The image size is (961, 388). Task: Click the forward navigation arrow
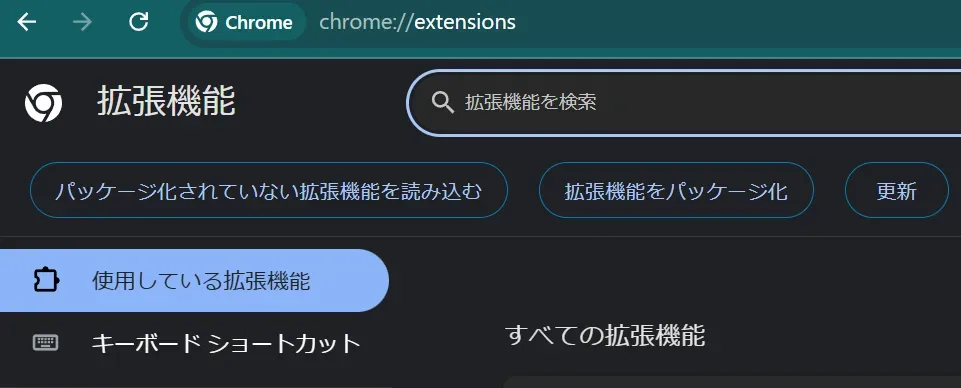pos(82,23)
